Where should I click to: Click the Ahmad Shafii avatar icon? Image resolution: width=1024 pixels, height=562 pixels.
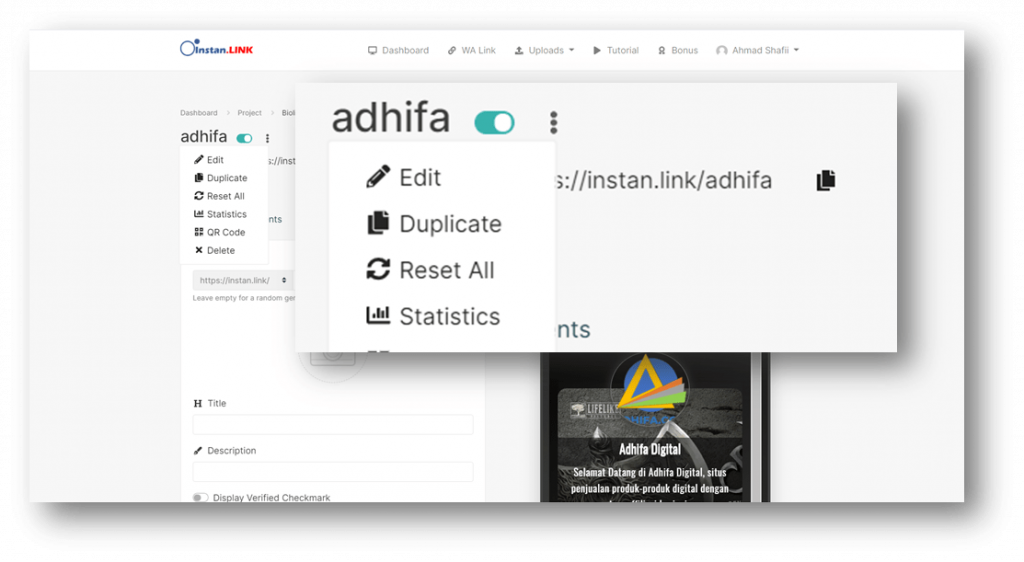coord(722,50)
